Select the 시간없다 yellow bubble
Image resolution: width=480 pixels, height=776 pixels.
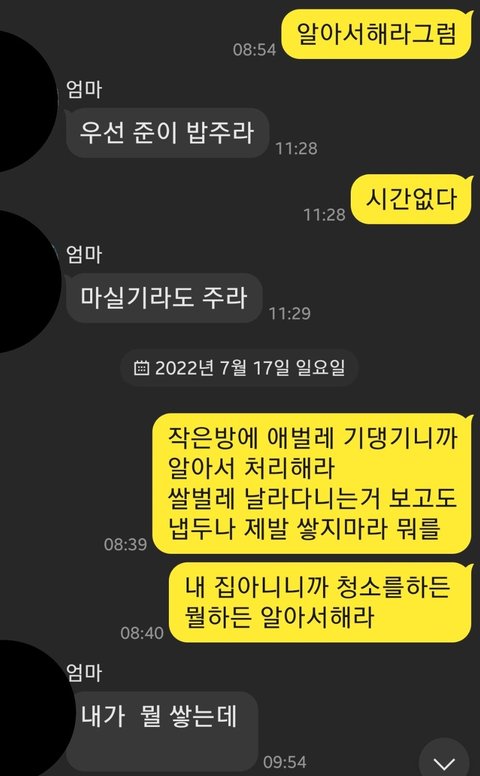tap(411, 199)
